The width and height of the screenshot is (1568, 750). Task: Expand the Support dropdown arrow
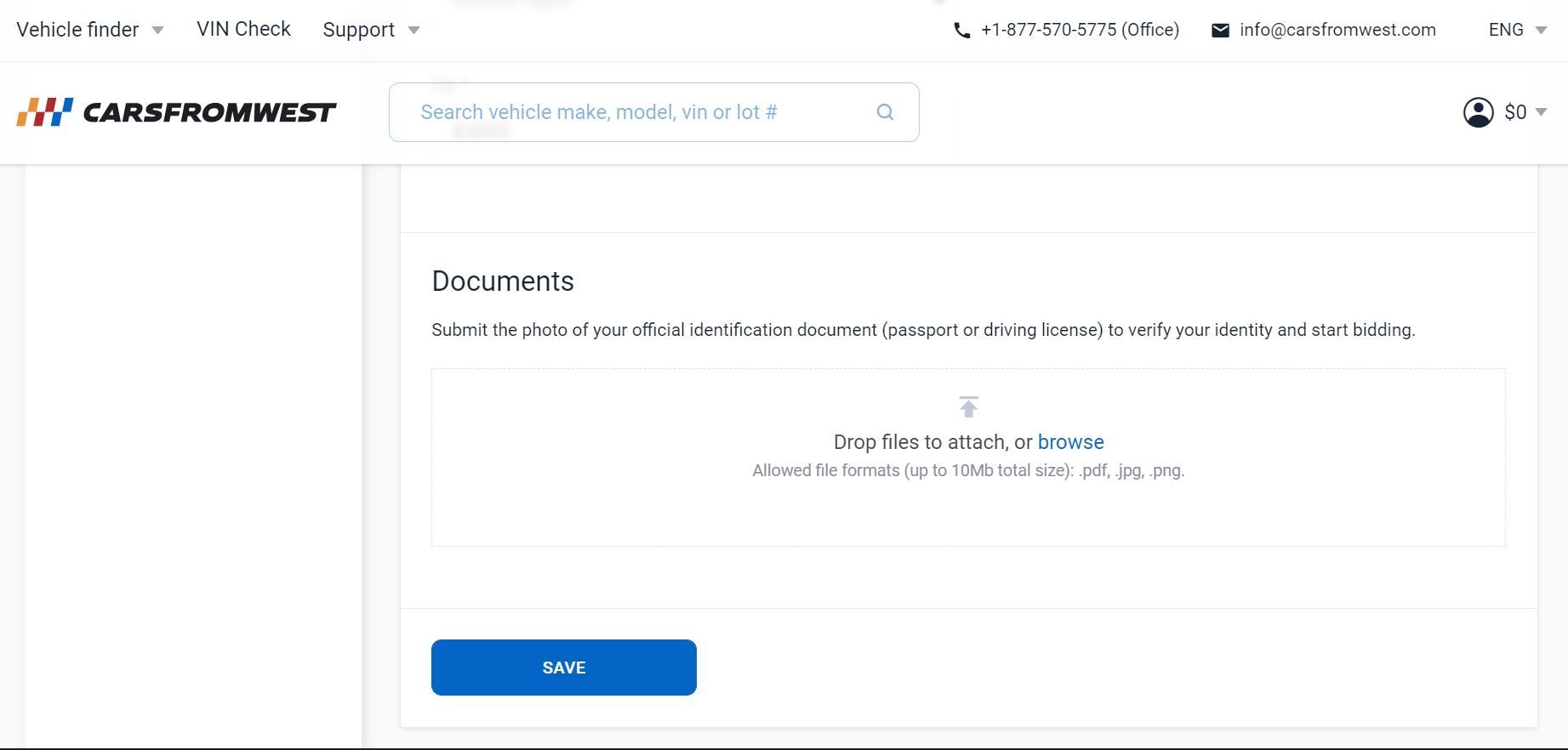[x=413, y=31]
